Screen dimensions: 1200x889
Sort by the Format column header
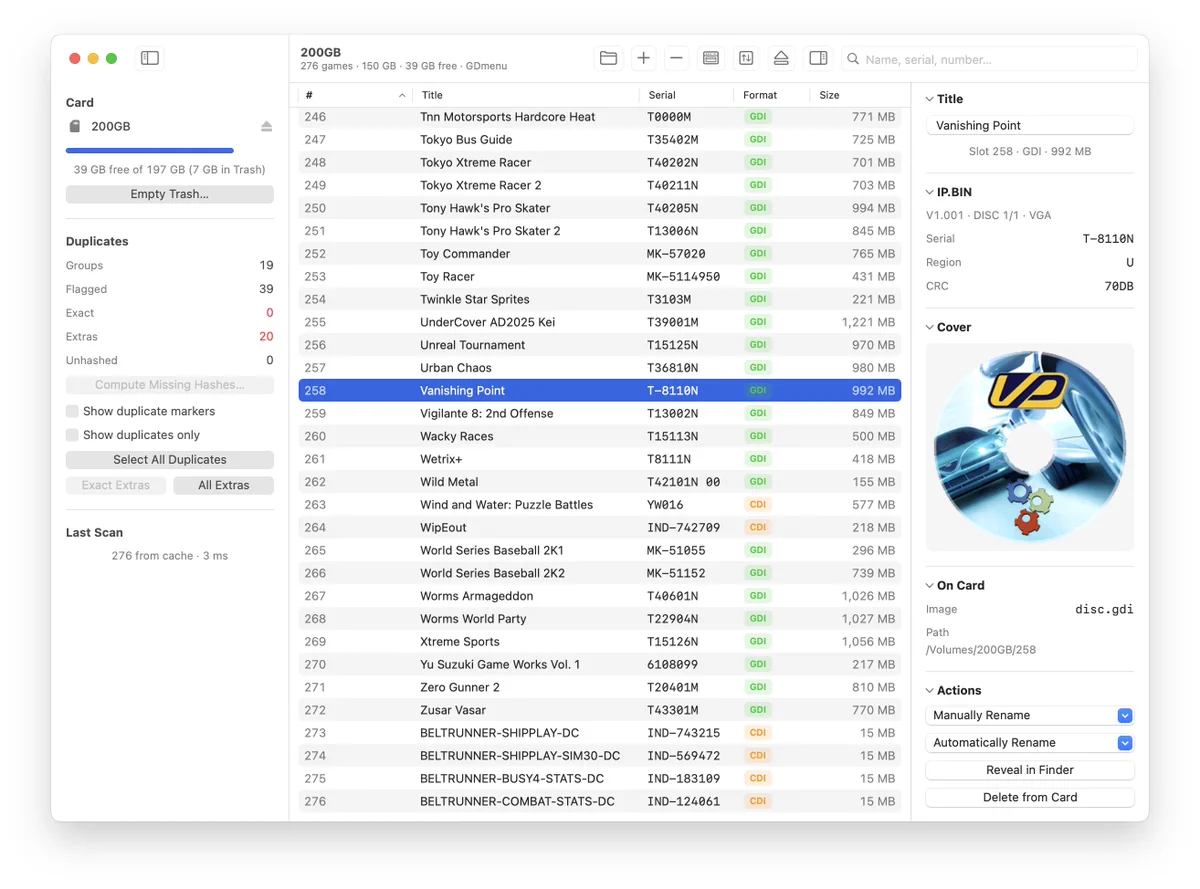click(772, 95)
